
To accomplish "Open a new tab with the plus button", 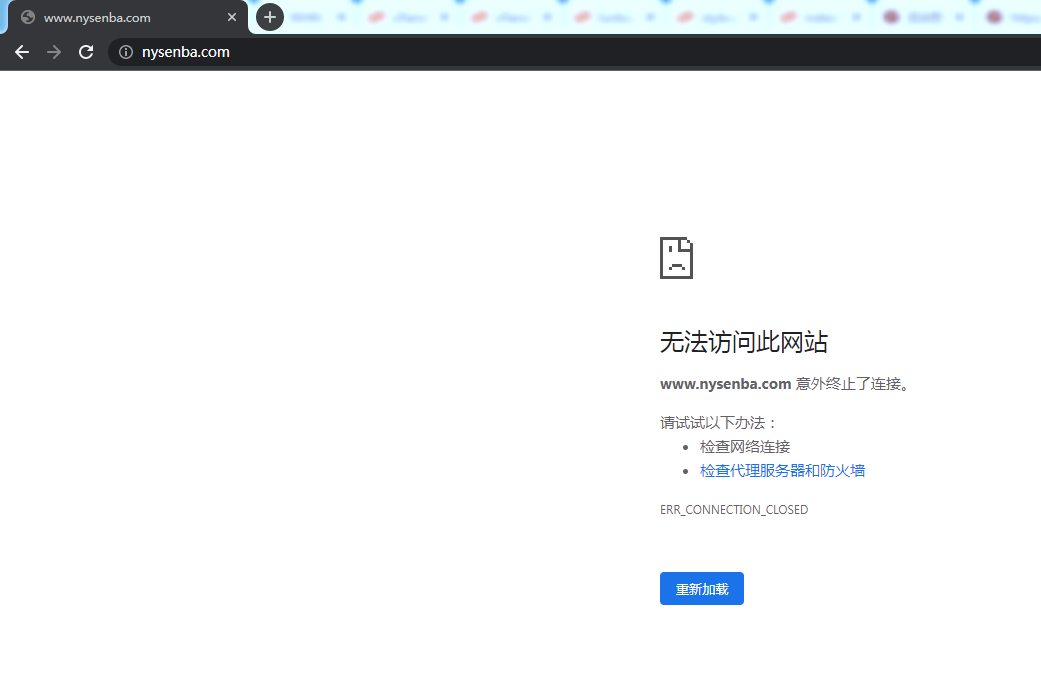I will (x=270, y=17).
